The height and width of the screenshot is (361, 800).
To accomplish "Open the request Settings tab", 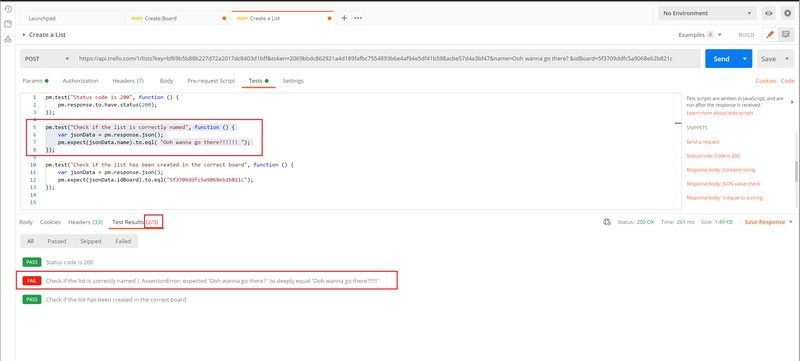I will click(293, 81).
